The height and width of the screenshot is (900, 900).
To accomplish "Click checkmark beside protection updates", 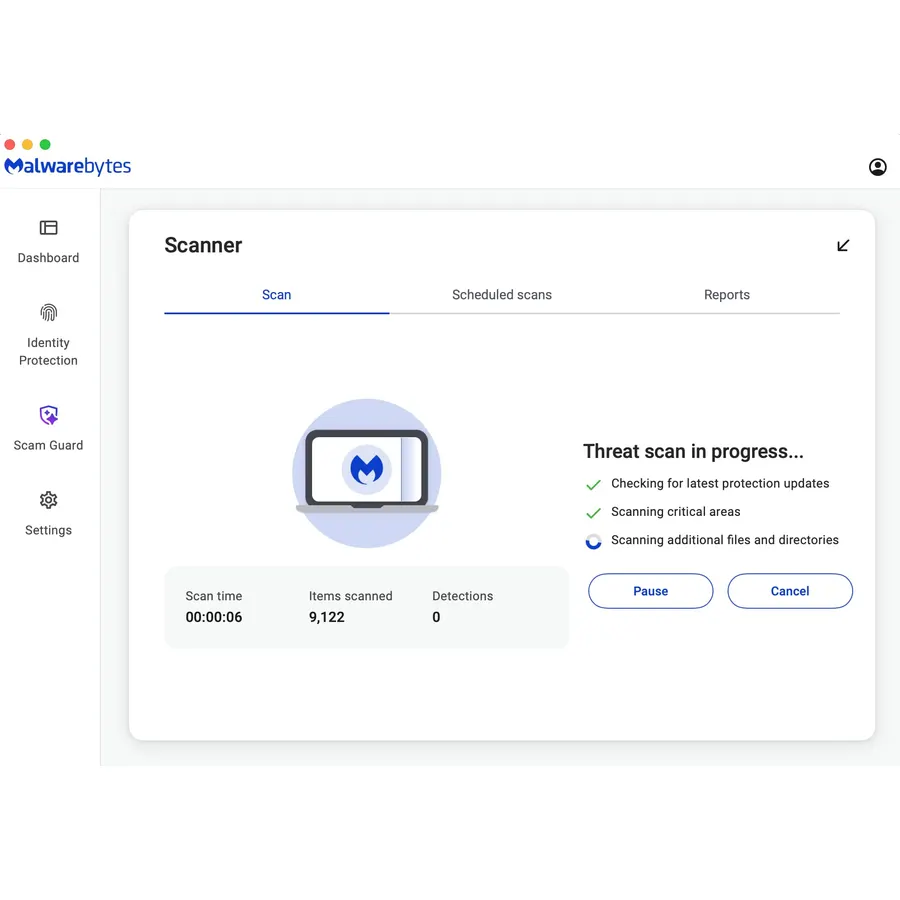I will (593, 484).
